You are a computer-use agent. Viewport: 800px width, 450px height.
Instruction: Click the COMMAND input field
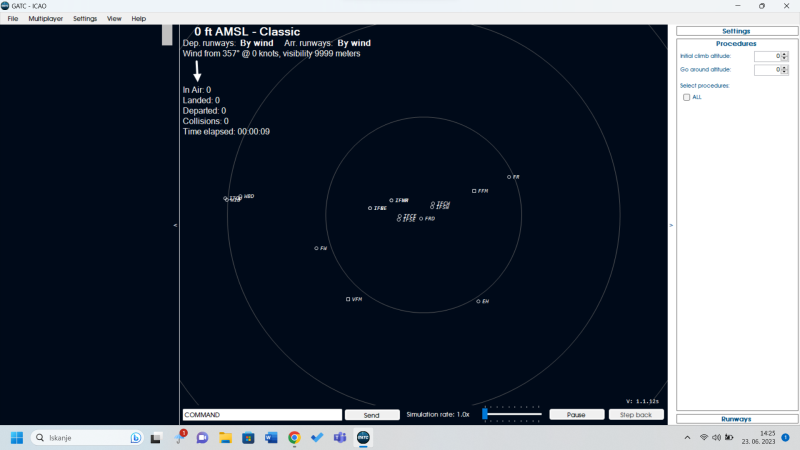click(262, 415)
